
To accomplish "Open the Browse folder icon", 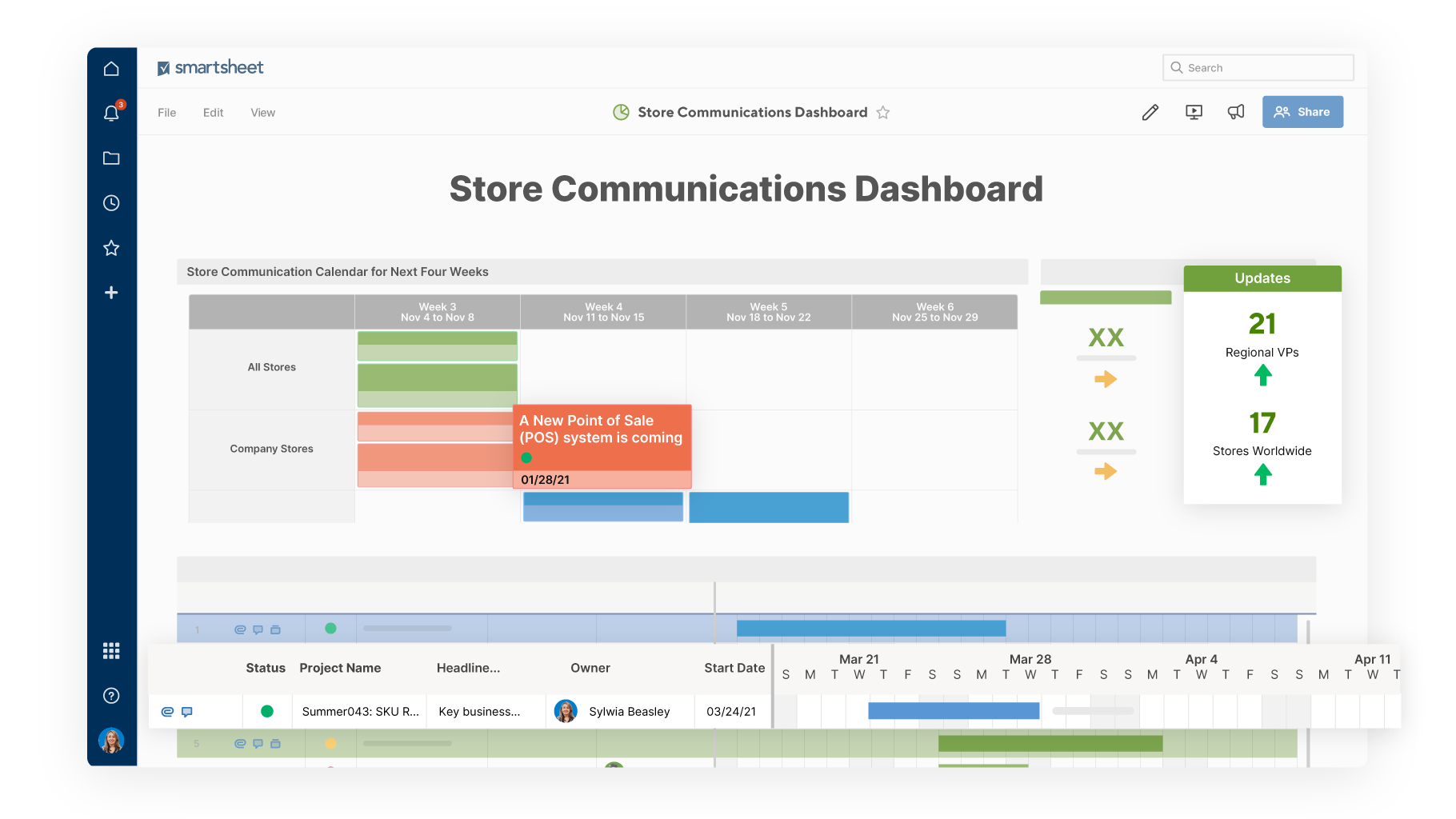I will [111, 158].
